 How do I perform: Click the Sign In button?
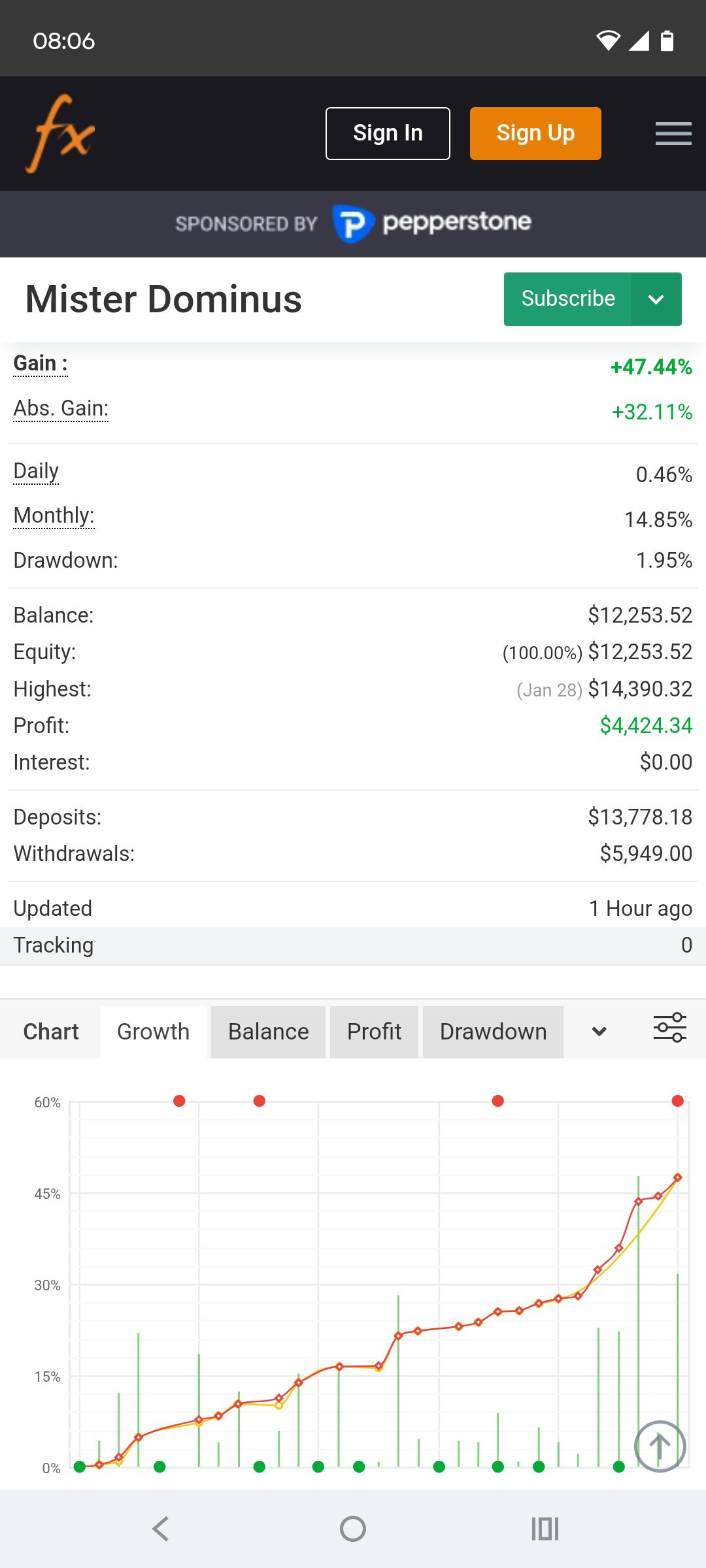tap(388, 133)
